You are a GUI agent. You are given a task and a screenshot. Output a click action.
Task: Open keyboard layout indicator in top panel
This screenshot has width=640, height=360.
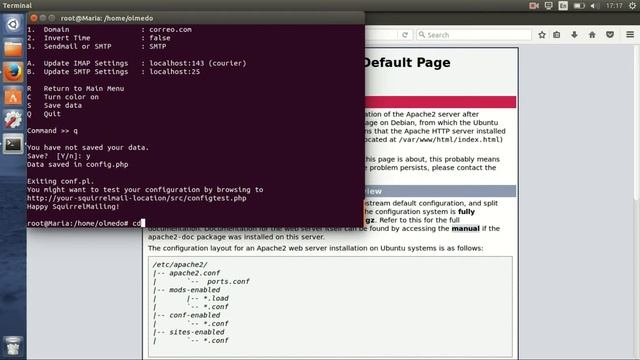[563, 6]
